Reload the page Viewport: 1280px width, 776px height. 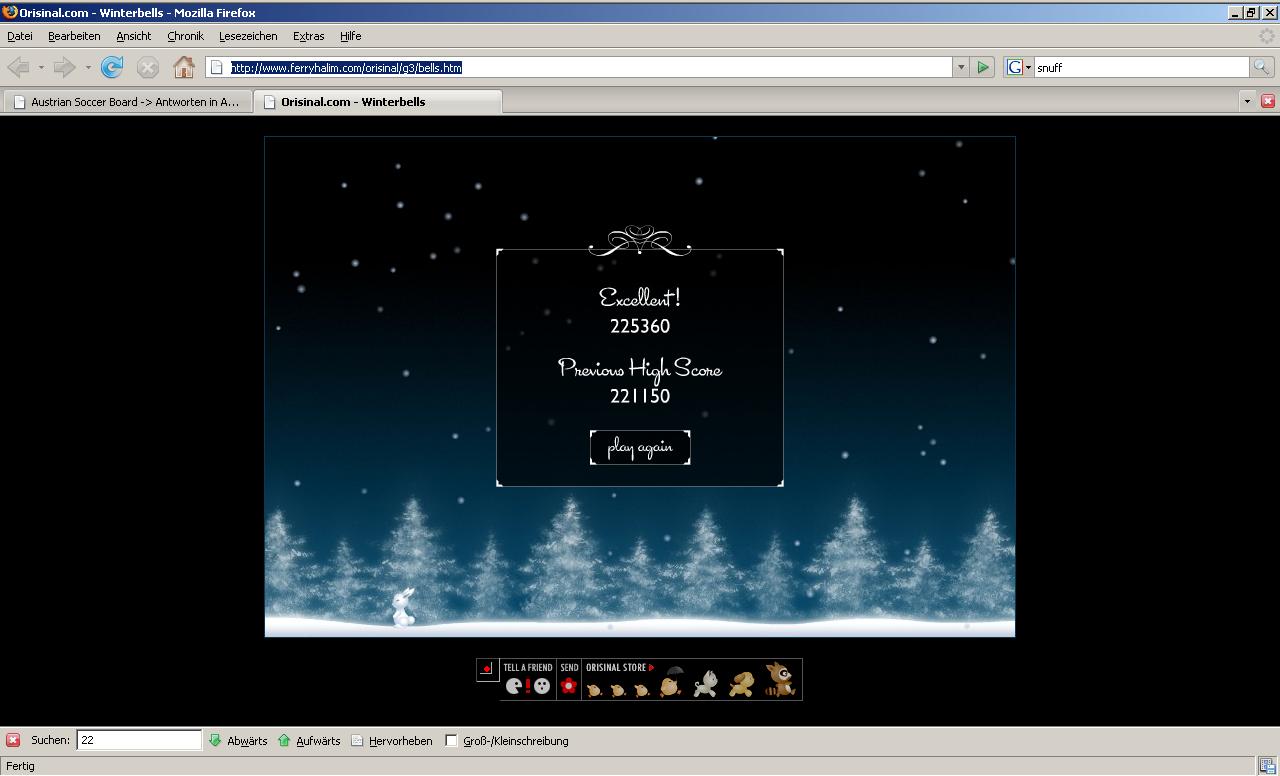112,67
